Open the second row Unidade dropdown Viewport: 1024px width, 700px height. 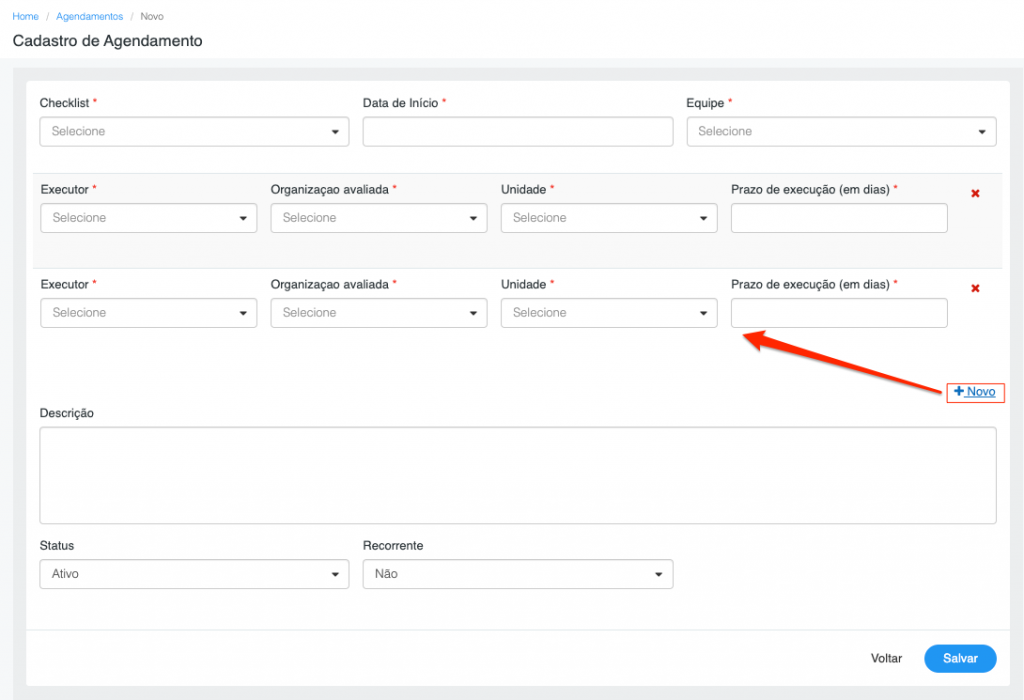[x=609, y=313]
